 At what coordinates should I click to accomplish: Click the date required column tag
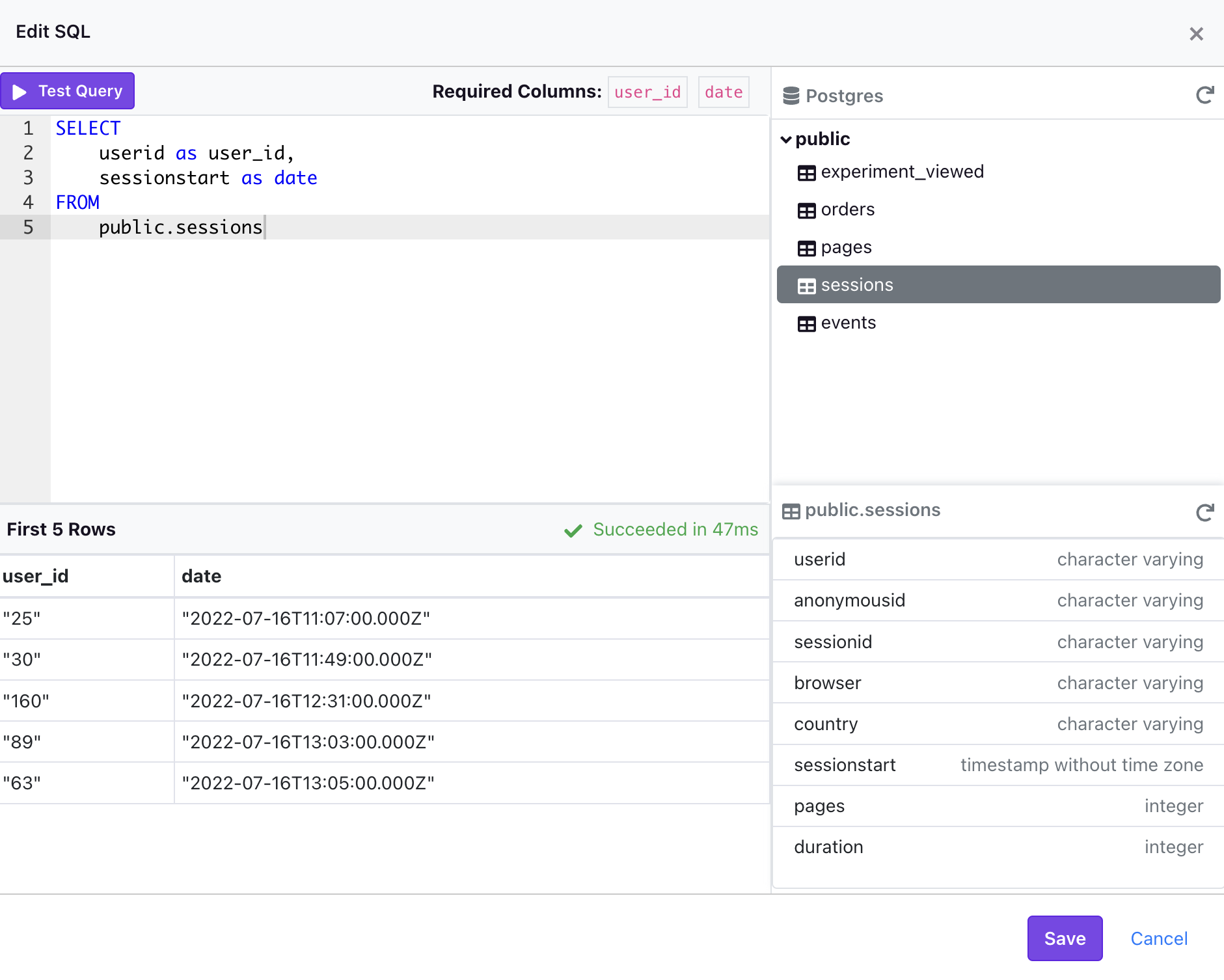point(724,92)
